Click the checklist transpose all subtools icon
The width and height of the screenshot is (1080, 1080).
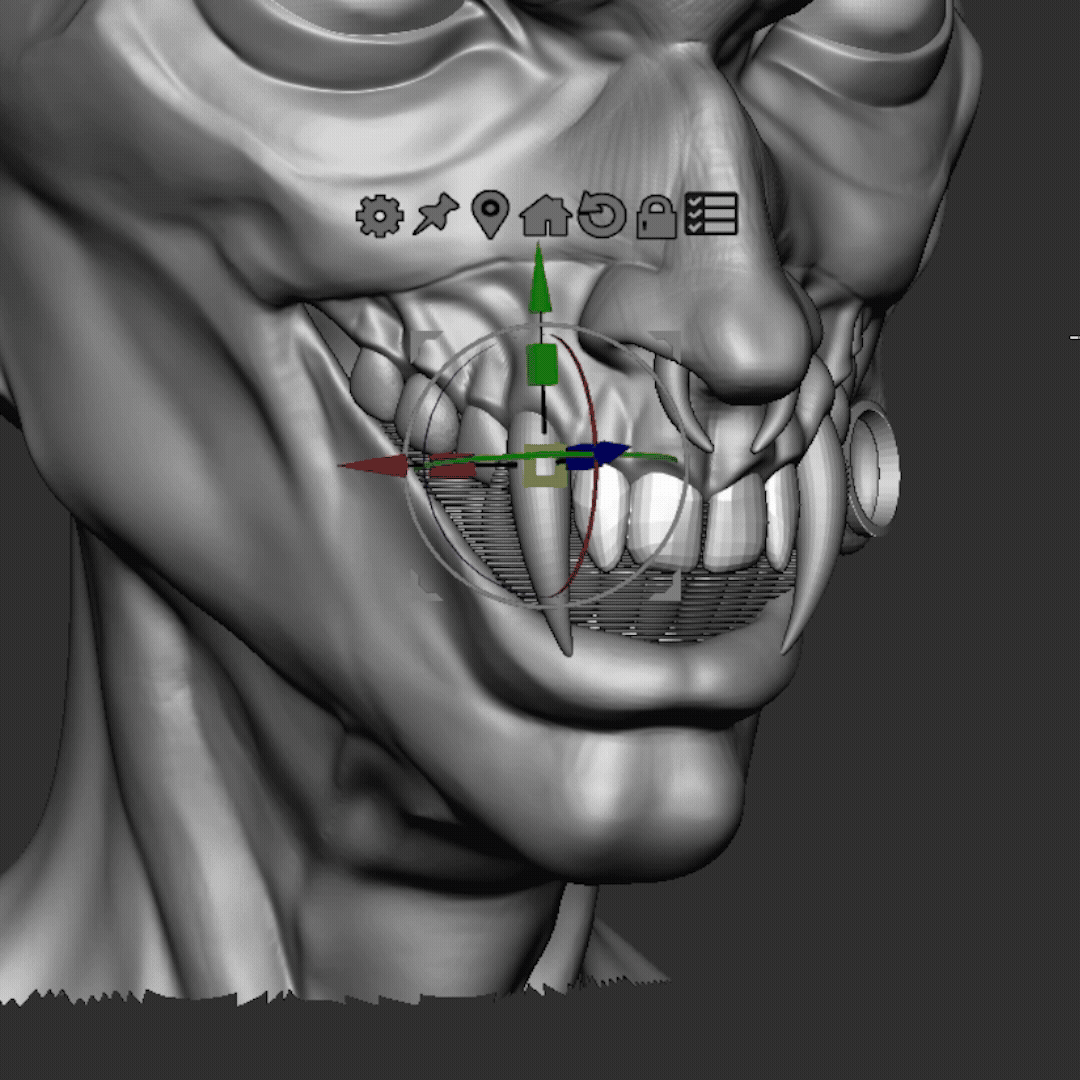click(x=711, y=214)
